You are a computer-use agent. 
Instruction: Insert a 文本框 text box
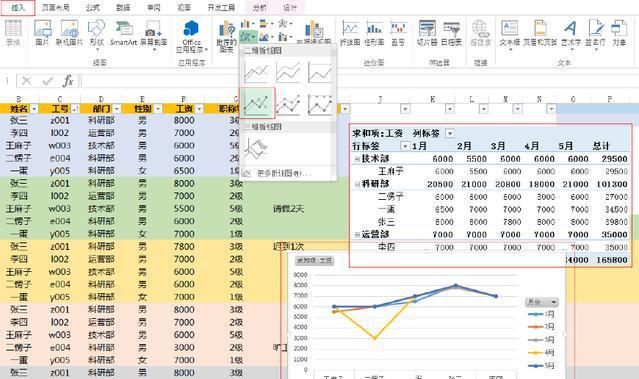pyautogui.click(x=510, y=34)
